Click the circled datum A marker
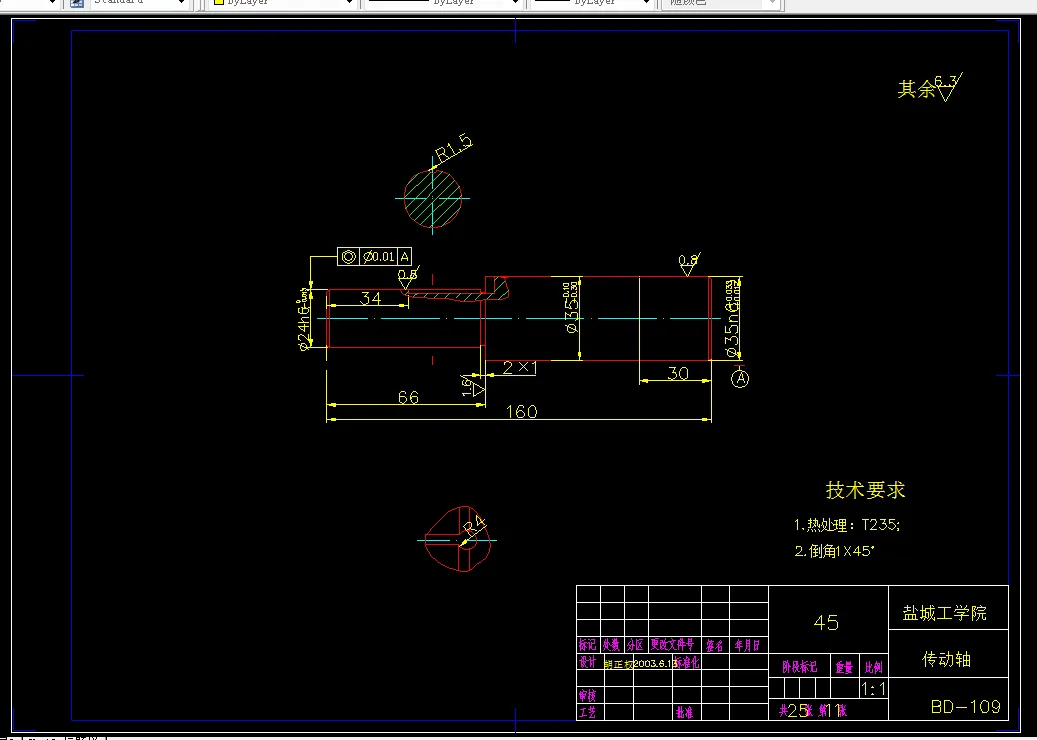This screenshot has width=1037, height=740. (x=740, y=379)
